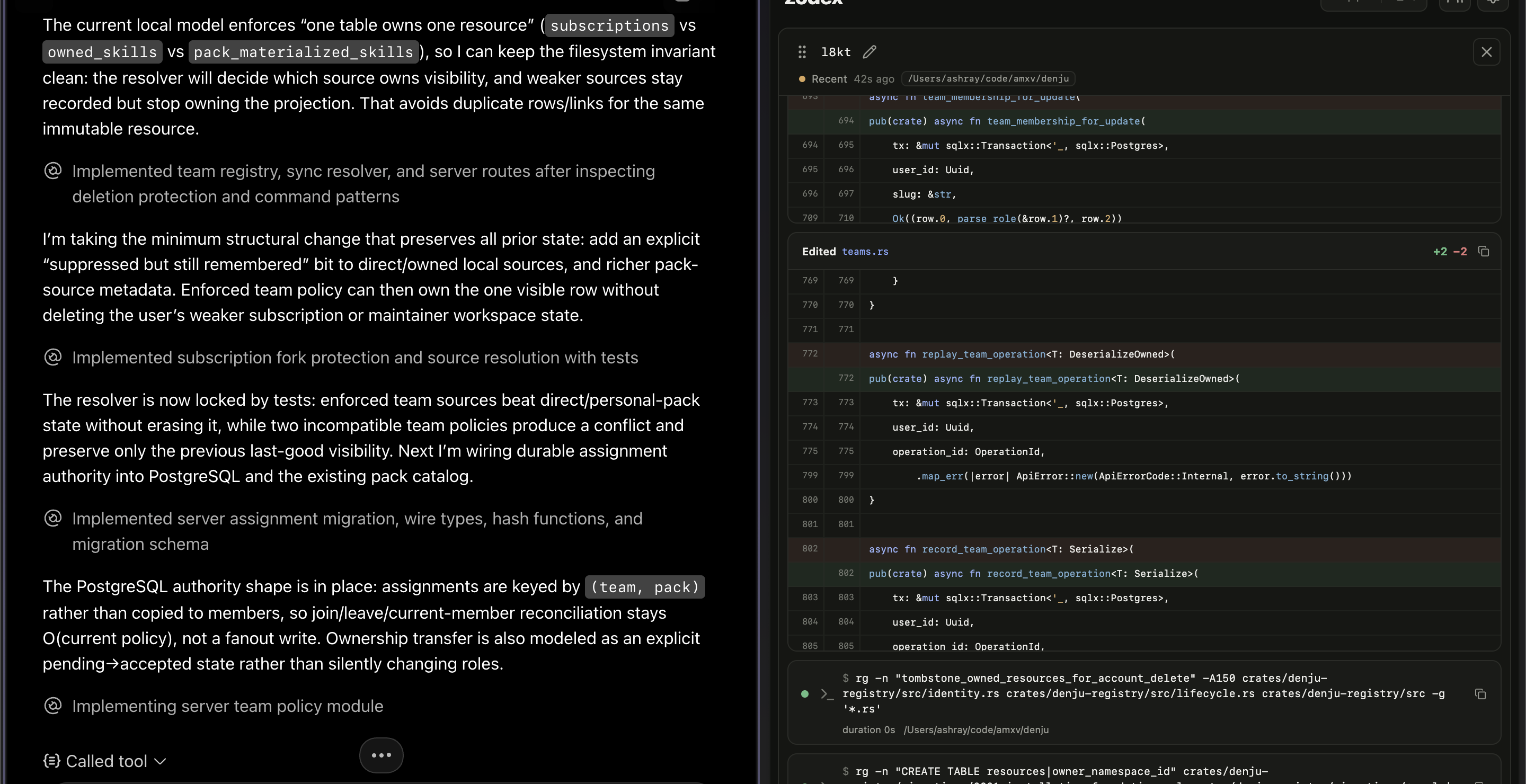
Task: Open the 'Implementing server team policy module' step
Action: pos(227,706)
